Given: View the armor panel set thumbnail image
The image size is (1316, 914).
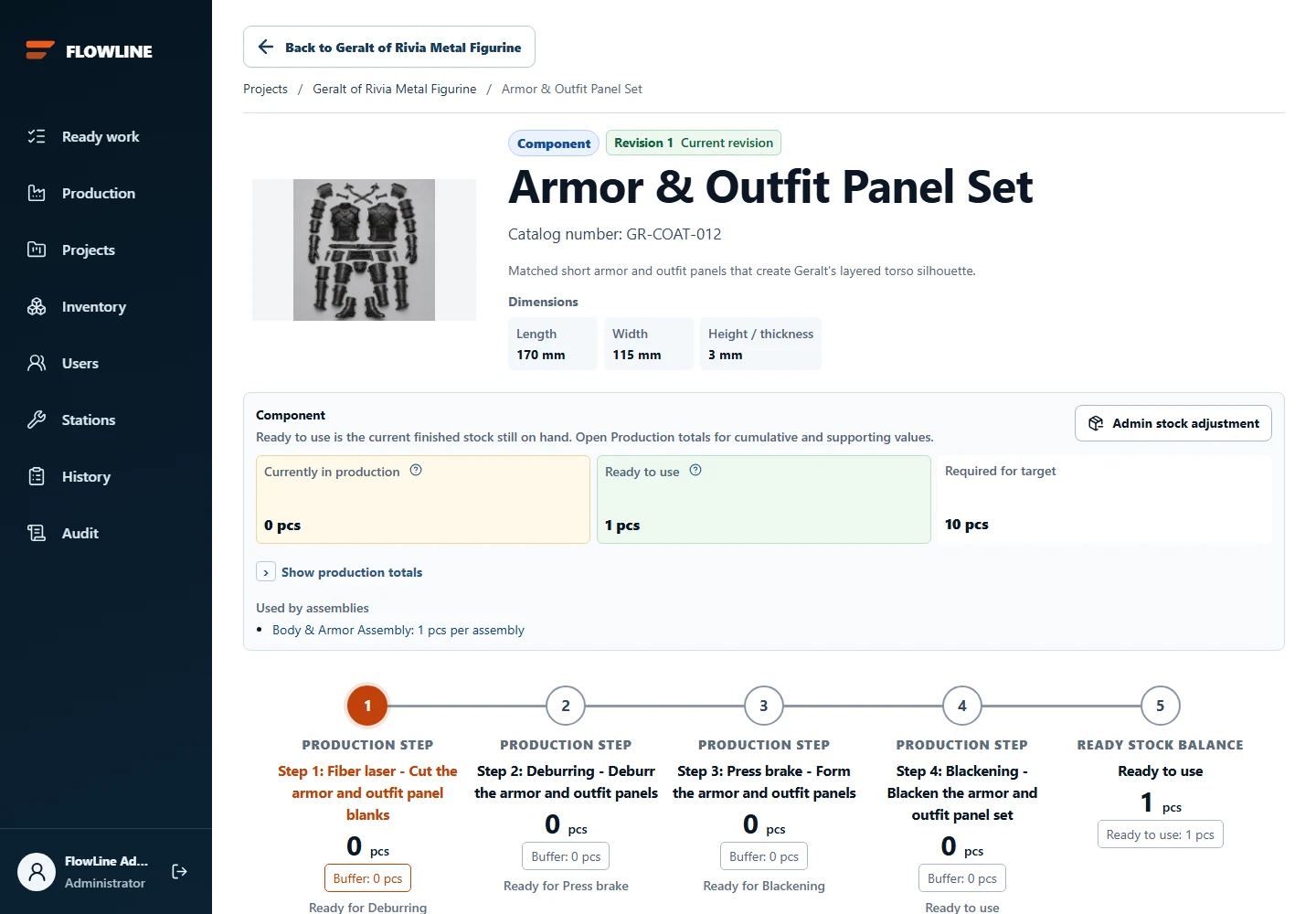Looking at the screenshot, I should [x=364, y=250].
